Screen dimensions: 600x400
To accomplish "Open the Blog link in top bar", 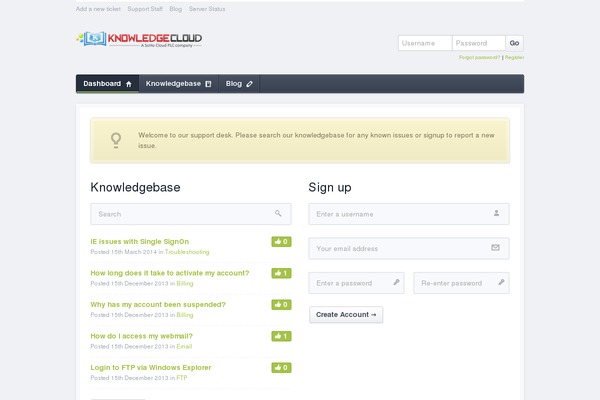I will point(176,9).
